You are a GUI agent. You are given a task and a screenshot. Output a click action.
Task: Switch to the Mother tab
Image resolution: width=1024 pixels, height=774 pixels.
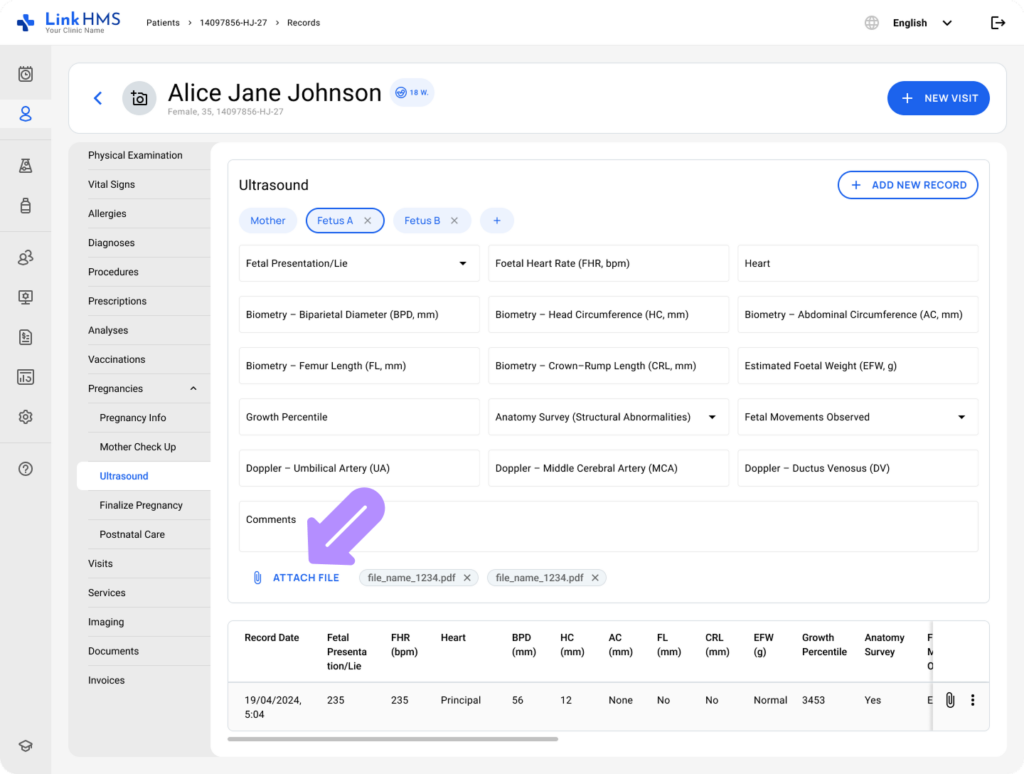[x=268, y=221]
